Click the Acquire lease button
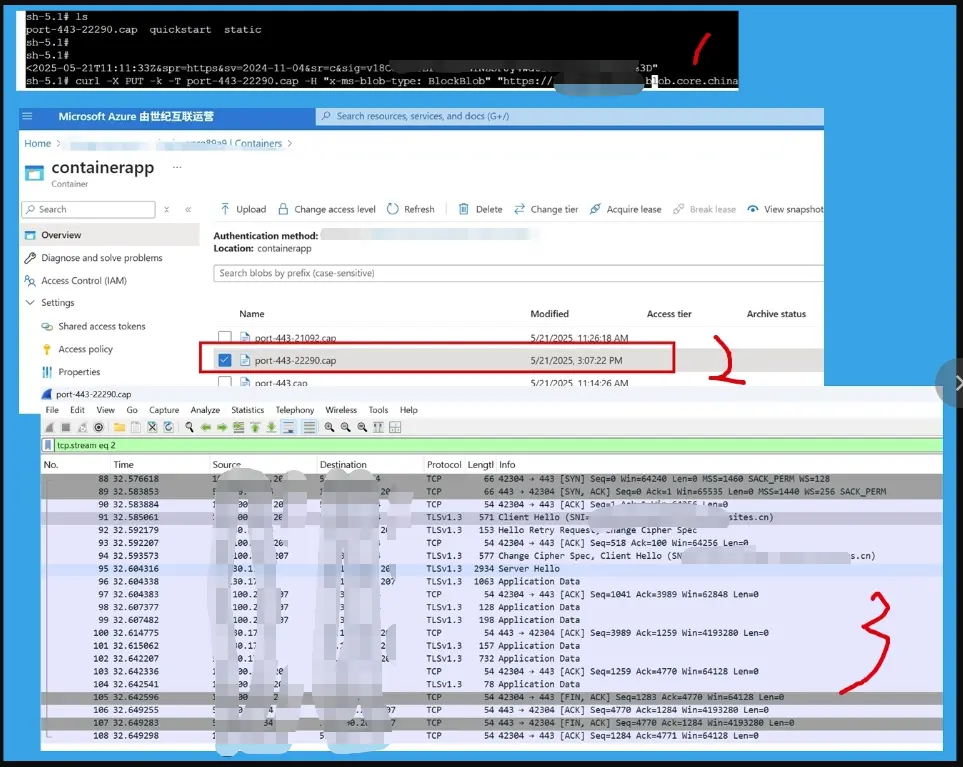 click(x=625, y=209)
